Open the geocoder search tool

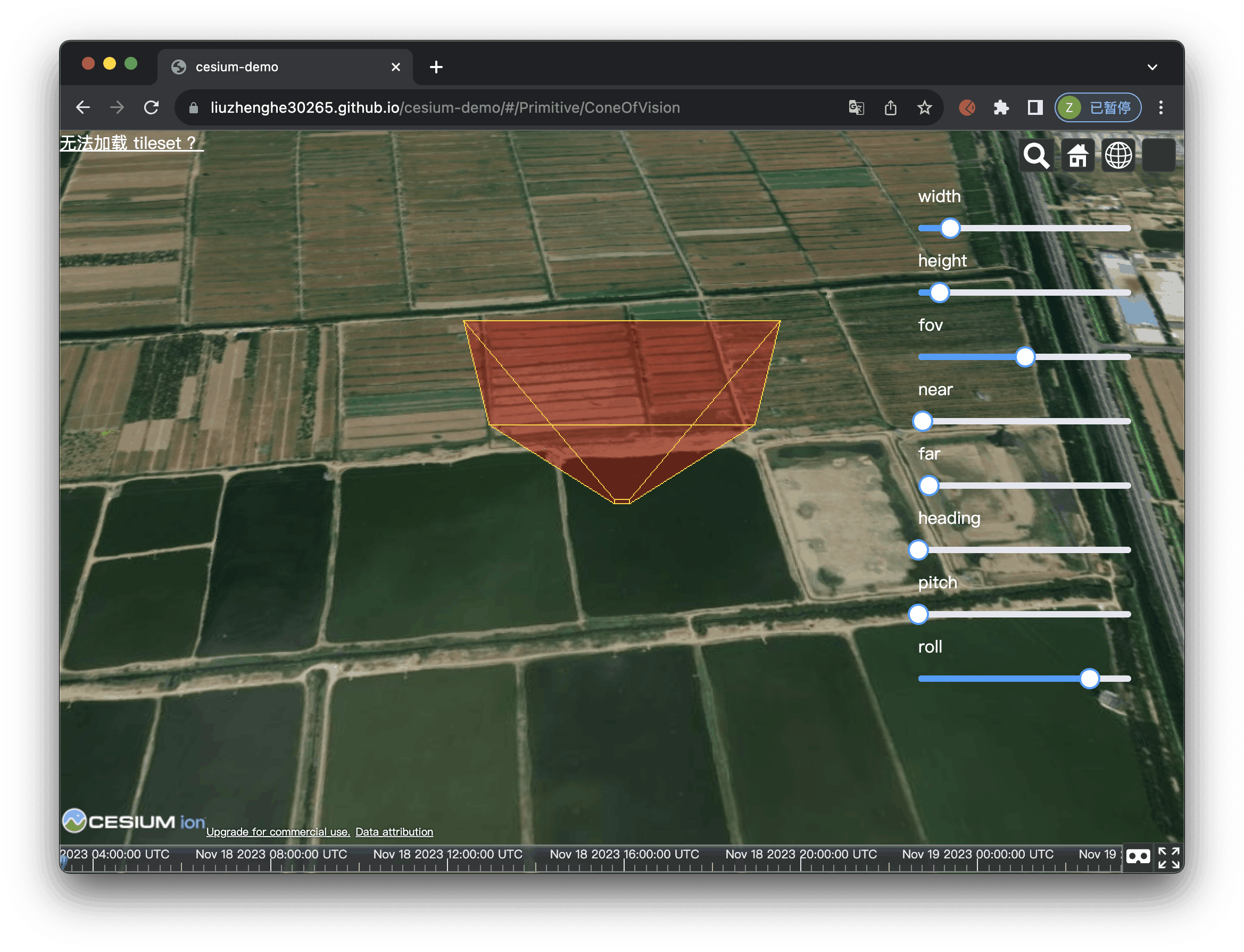[x=1036, y=155]
